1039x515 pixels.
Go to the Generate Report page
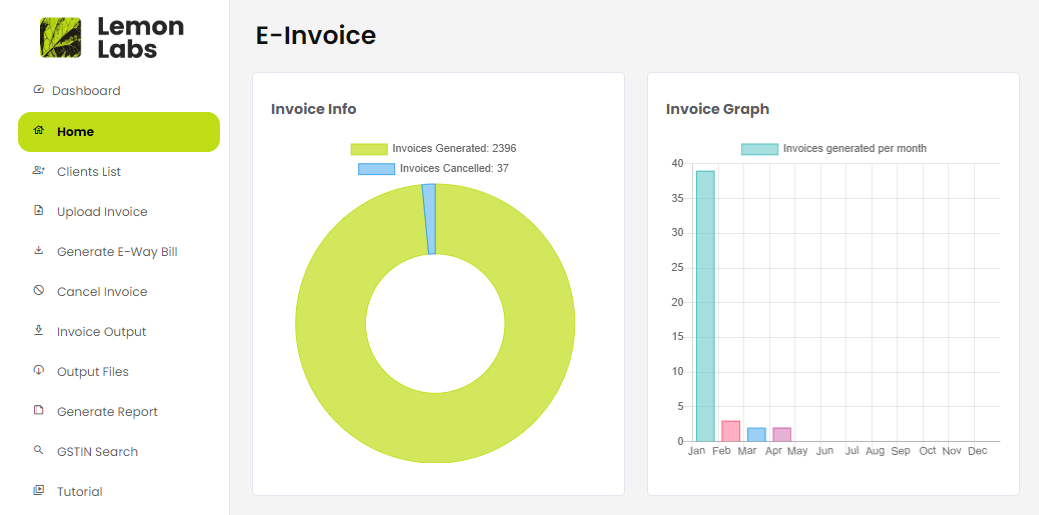point(107,412)
